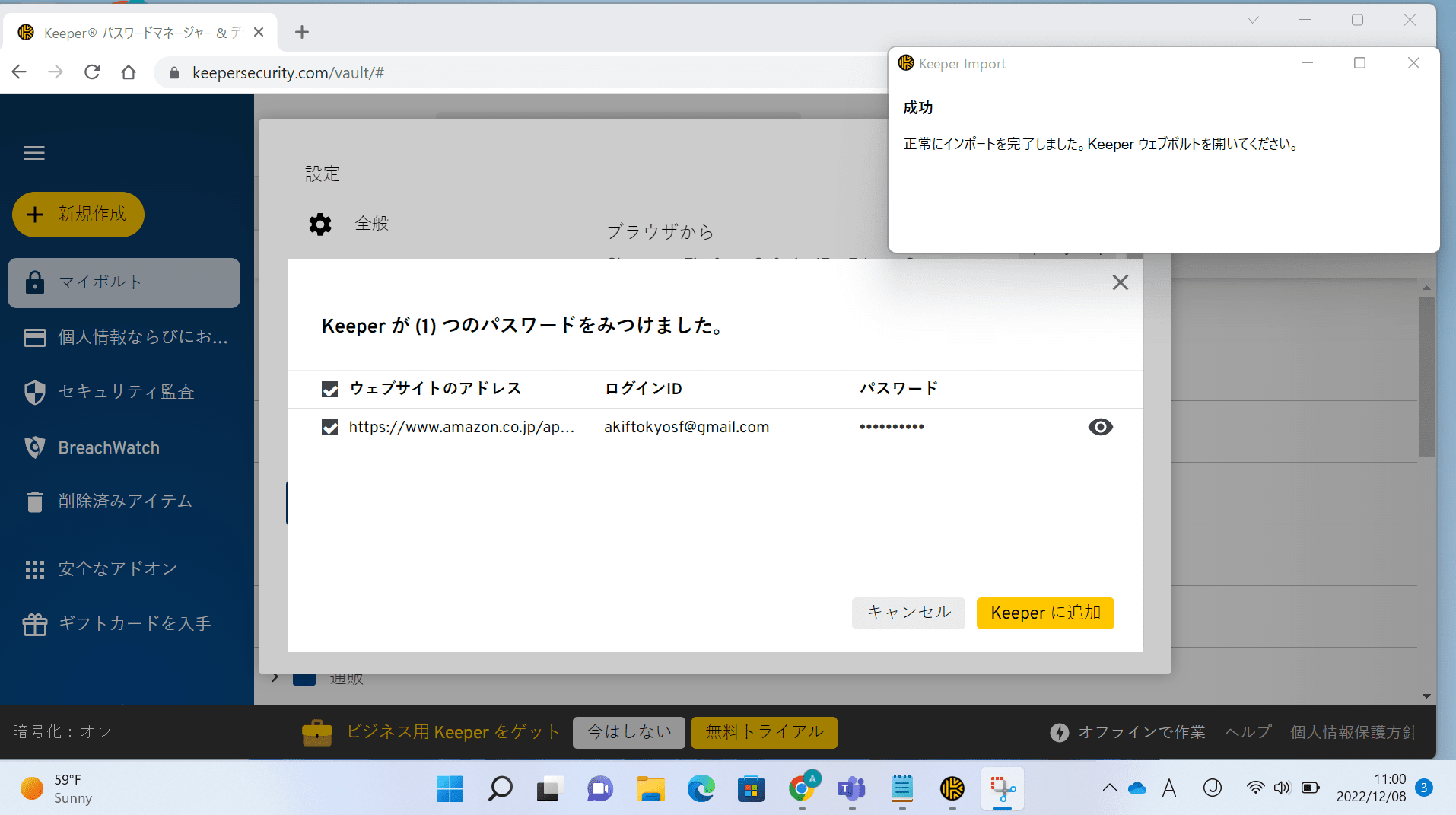This screenshot has width=1456, height=815.
Task: Click the キャンセル button
Action: click(908, 613)
